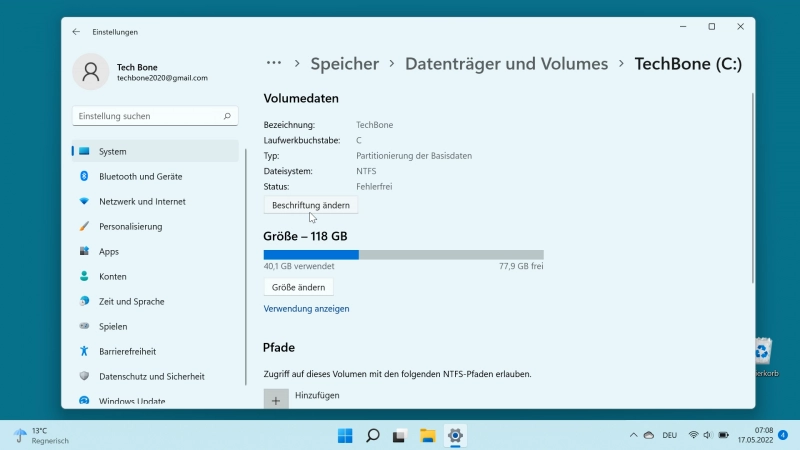Click the Windows Update icon
The width and height of the screenshot is (800, 450).
[x=84, y=401]
